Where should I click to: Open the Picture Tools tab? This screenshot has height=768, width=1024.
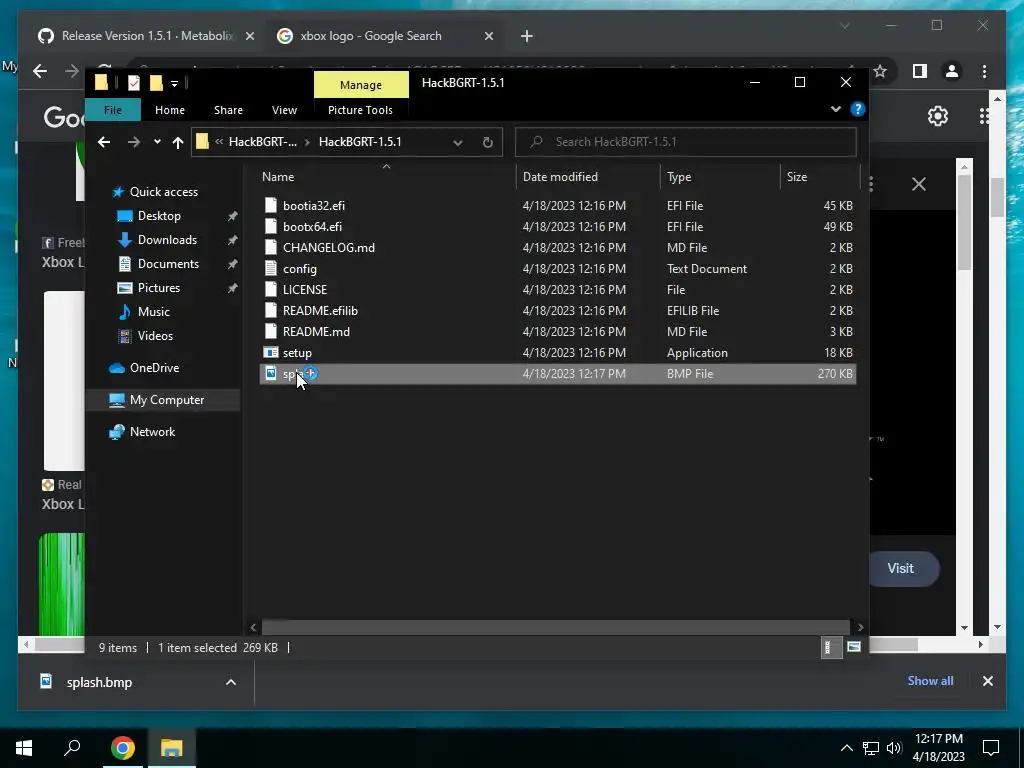360,110
